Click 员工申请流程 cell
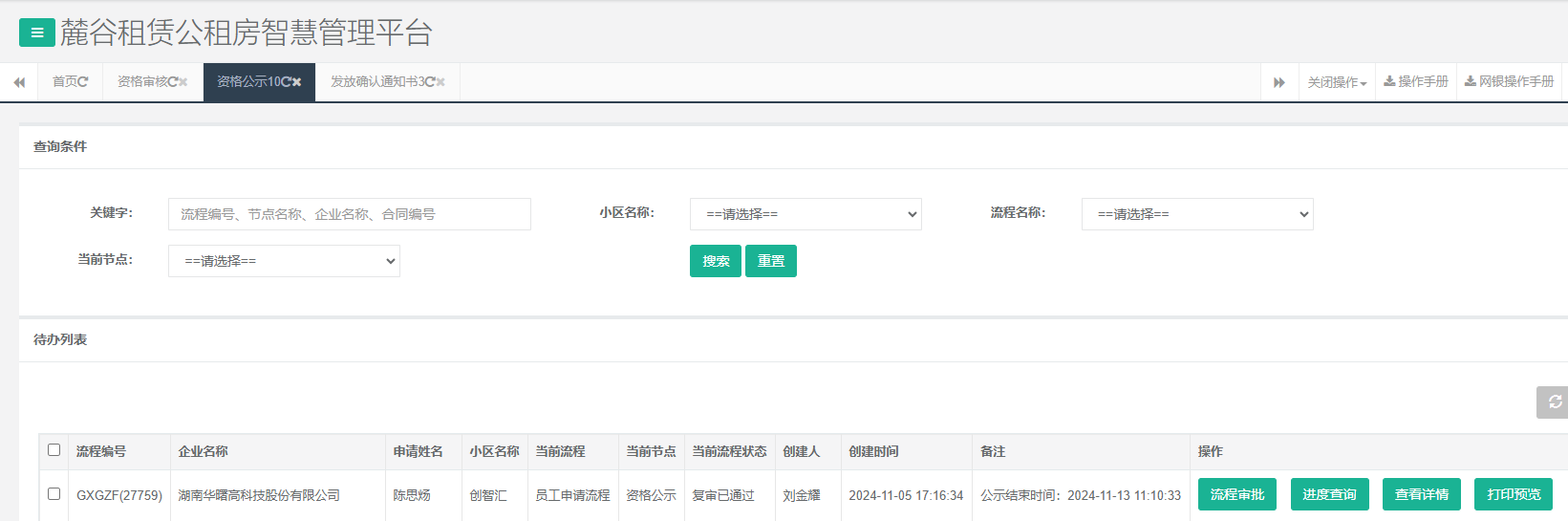 pyautogui.click(x=572, y=495)
